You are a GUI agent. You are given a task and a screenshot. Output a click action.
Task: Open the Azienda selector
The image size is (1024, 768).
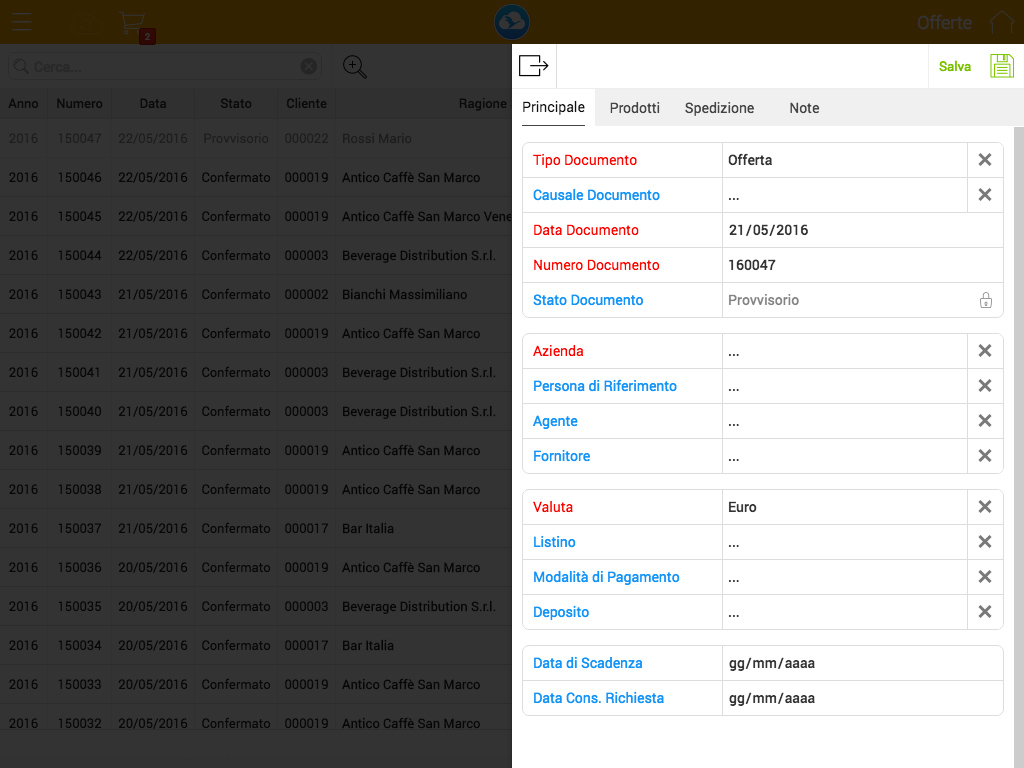click(x=844, y=351)
